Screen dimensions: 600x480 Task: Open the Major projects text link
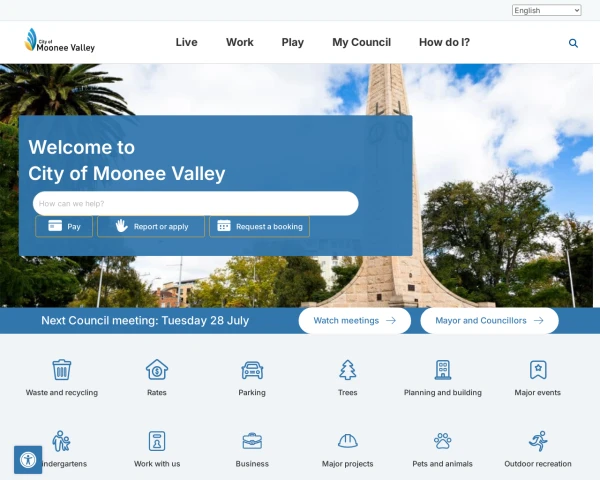(x=347, y=464)
